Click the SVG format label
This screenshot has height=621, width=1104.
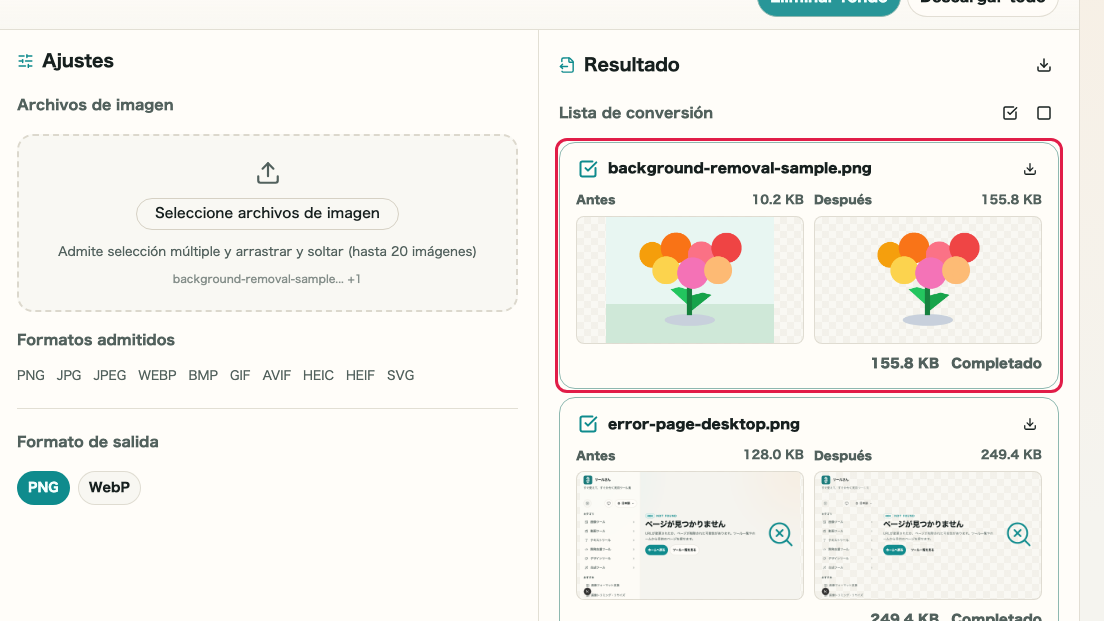point(401,375)
